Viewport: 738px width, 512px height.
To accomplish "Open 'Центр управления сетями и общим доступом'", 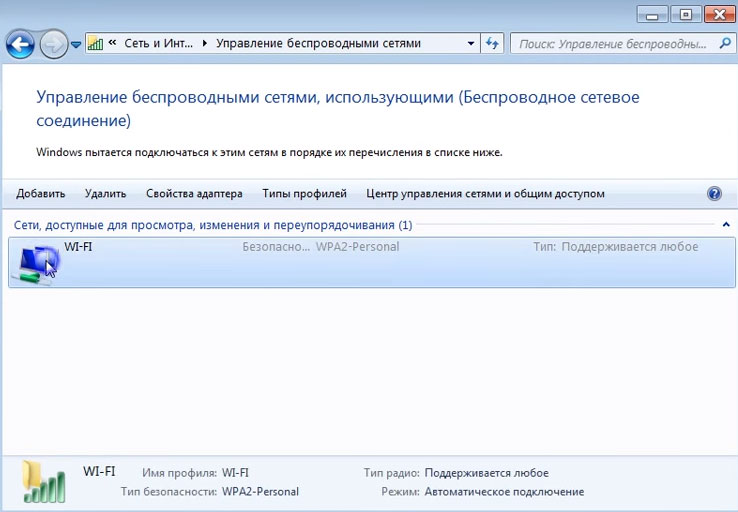I will (x=485, y=193).
